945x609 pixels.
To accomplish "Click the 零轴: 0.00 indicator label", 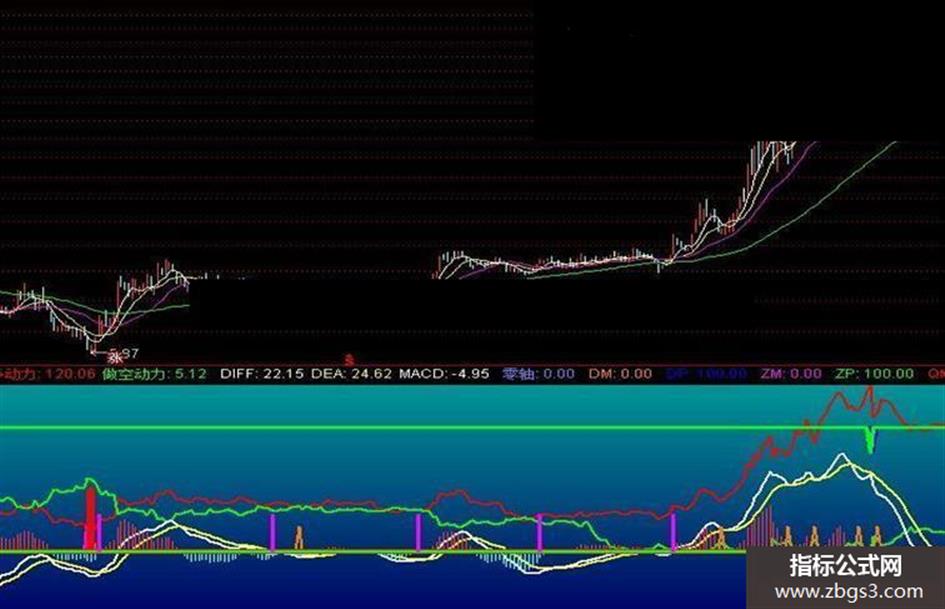I will pos(539,374).
